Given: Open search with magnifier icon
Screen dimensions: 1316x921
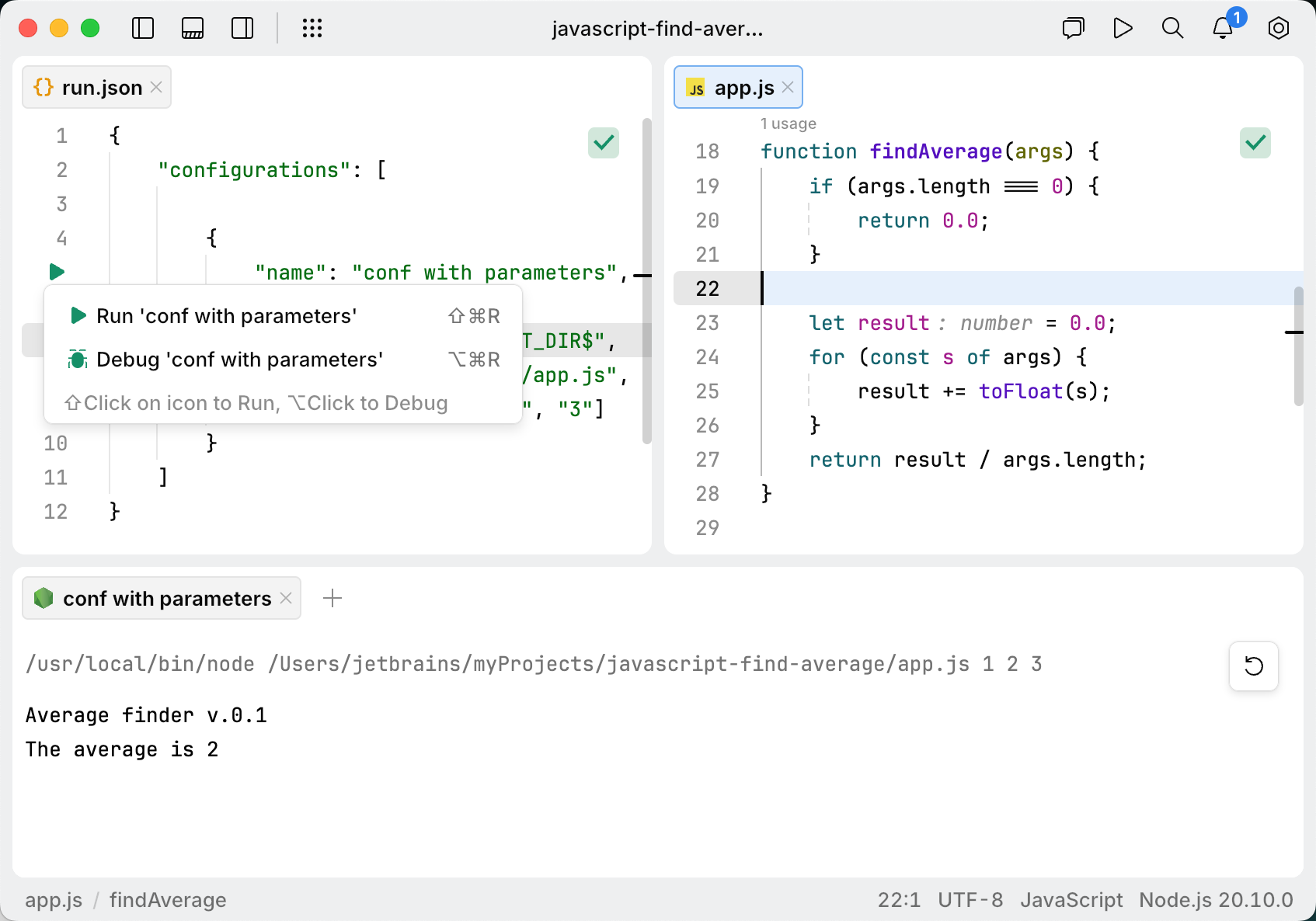Looking at the screenshot, I should 1172,29.
